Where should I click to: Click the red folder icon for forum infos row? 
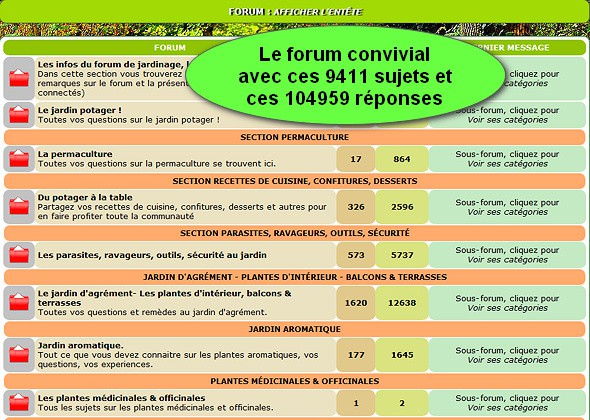click(x=19, y=78)
